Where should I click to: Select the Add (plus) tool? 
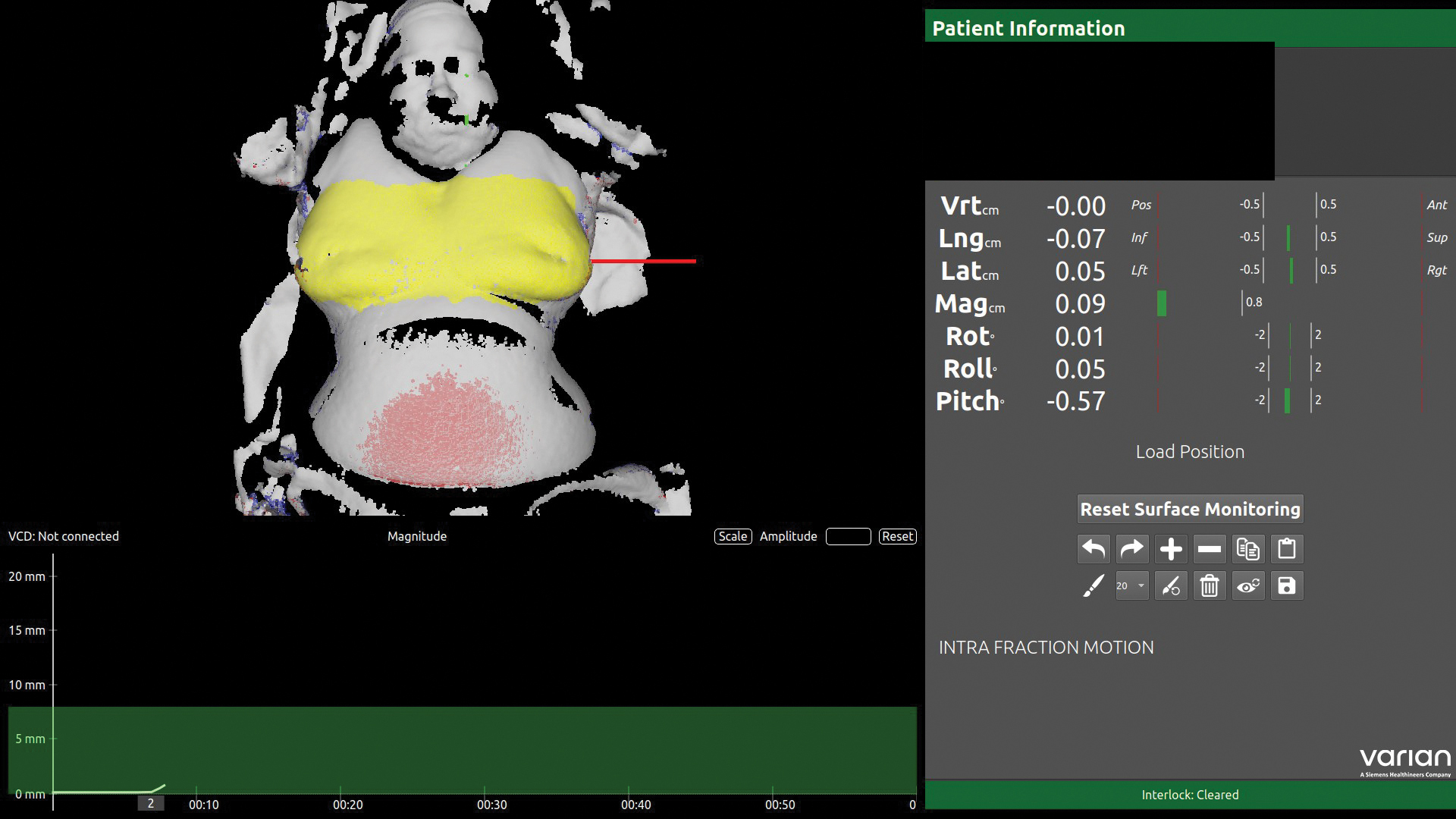tap(1170, 548)
